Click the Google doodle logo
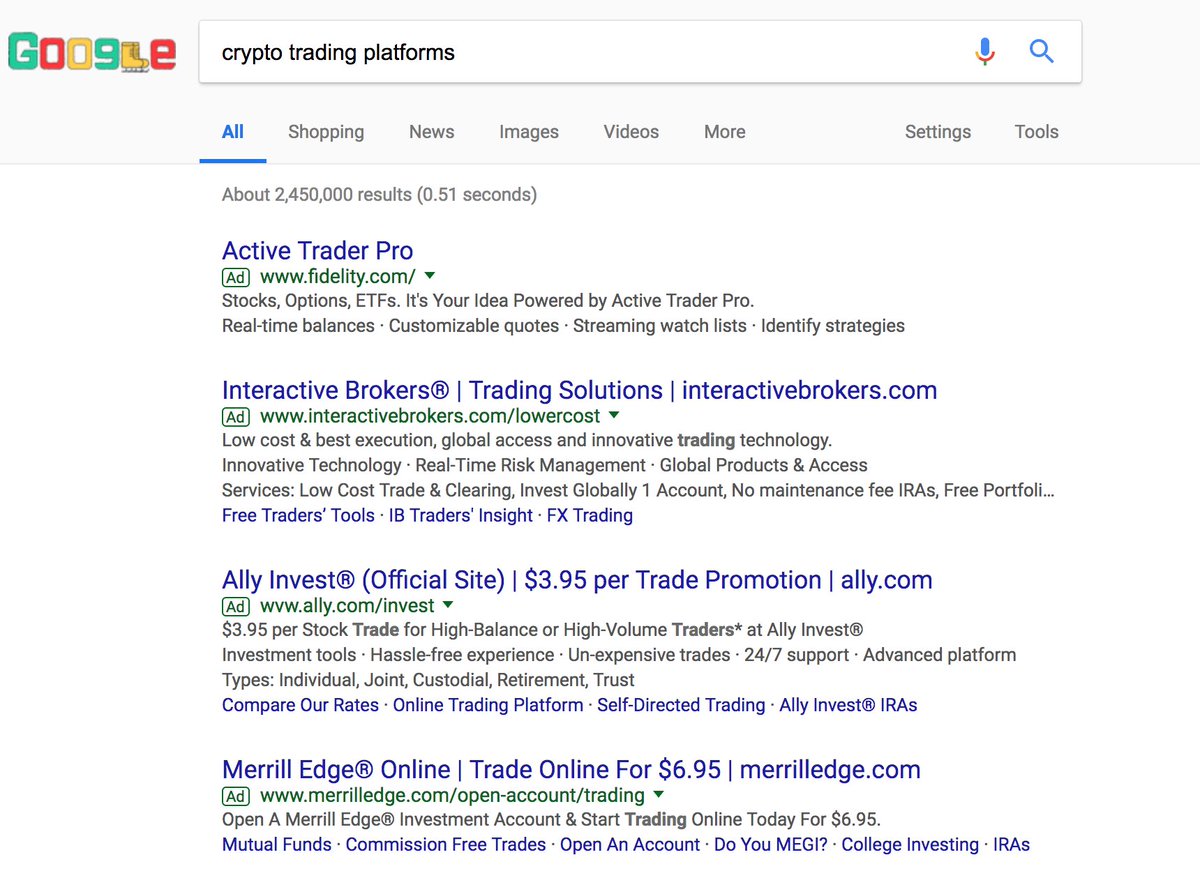This screenshot has height=887, width=1200. (x=92, y=52)
